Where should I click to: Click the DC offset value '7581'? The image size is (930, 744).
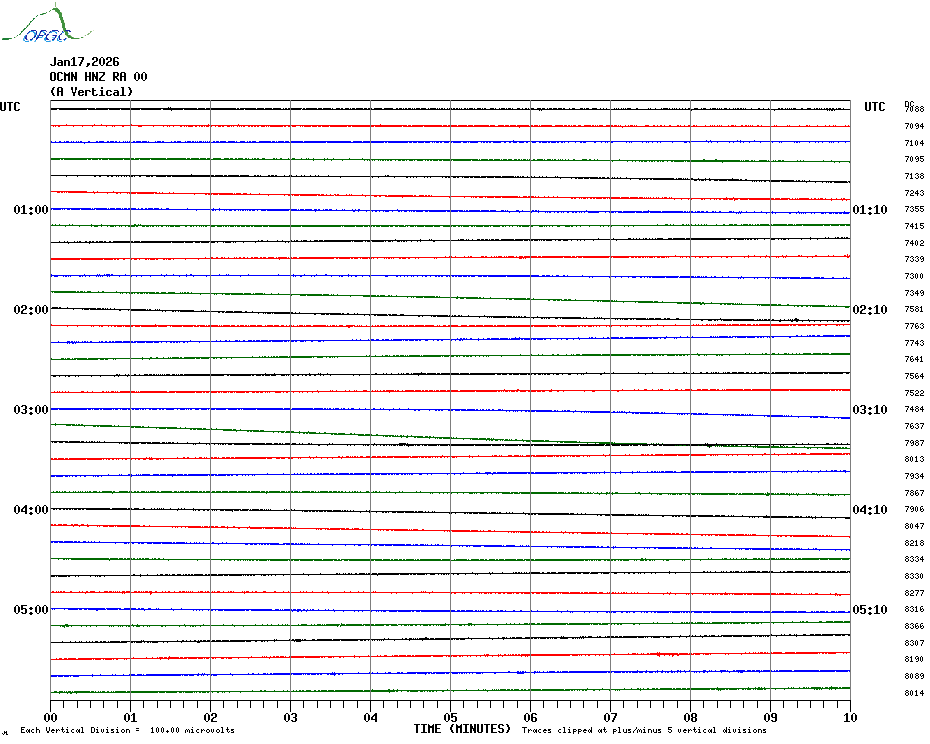(x=914, y=309)
